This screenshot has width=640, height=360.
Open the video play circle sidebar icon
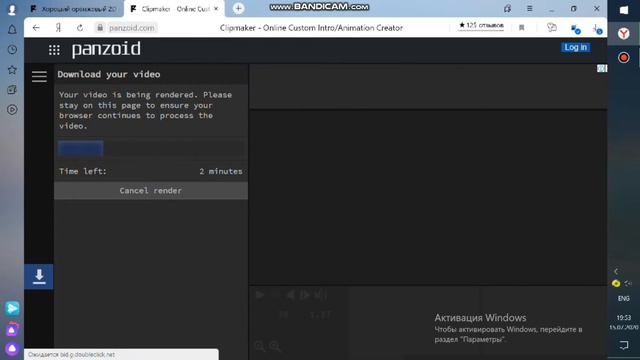(12, 109)
